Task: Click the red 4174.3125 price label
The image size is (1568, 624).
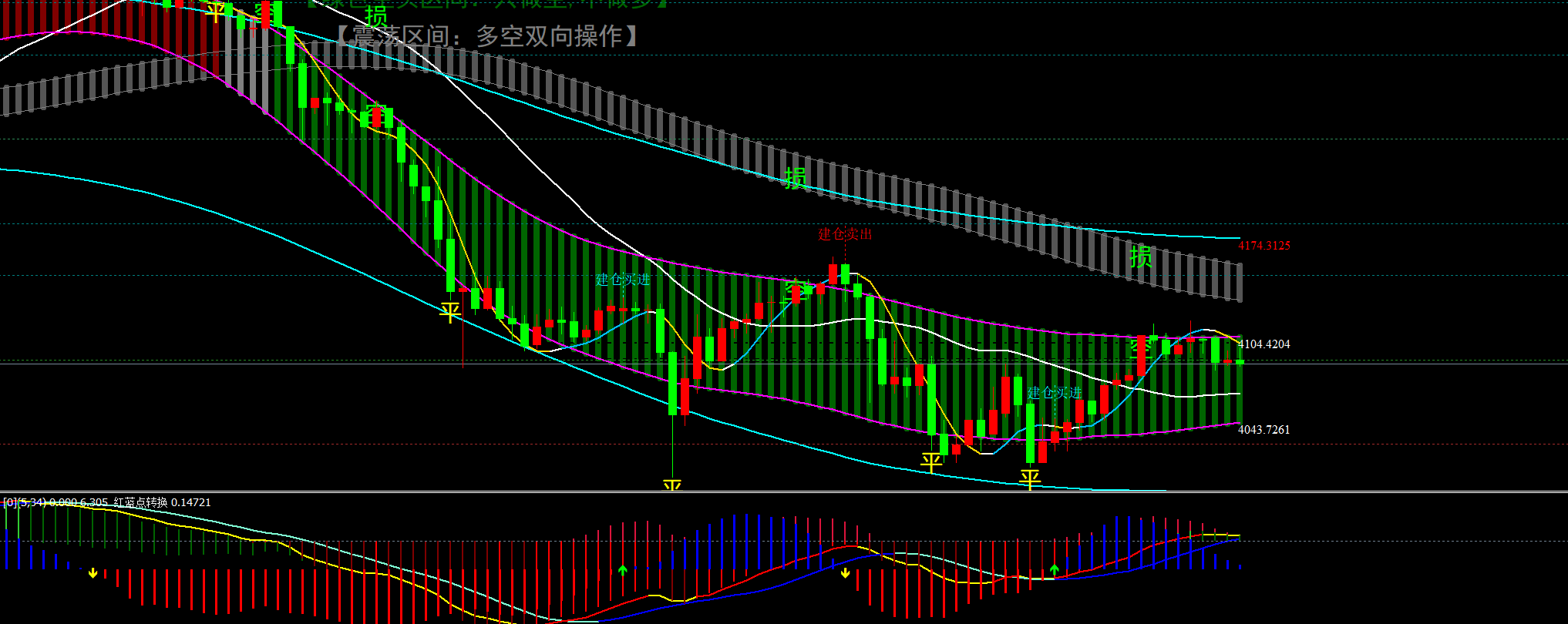Action: click(x=1264, y=246)
